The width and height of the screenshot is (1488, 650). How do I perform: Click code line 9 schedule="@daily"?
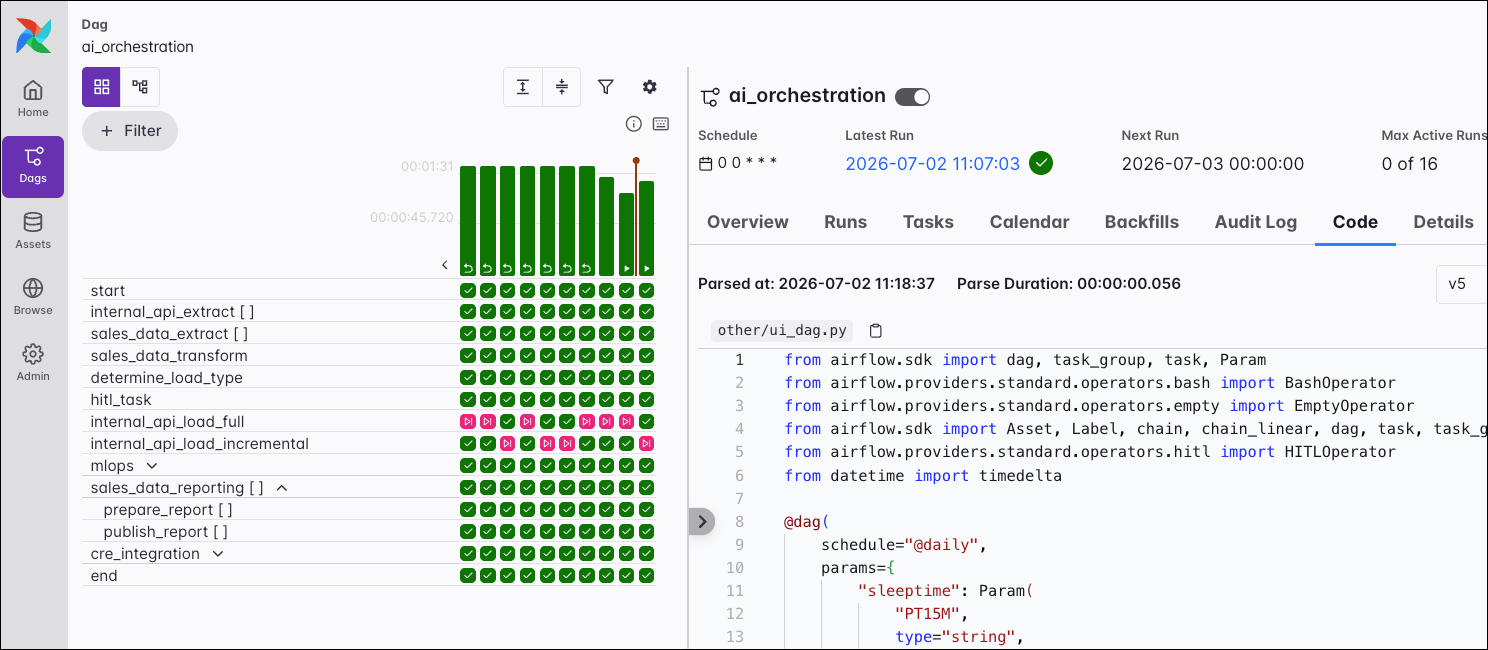pos(904,545)
